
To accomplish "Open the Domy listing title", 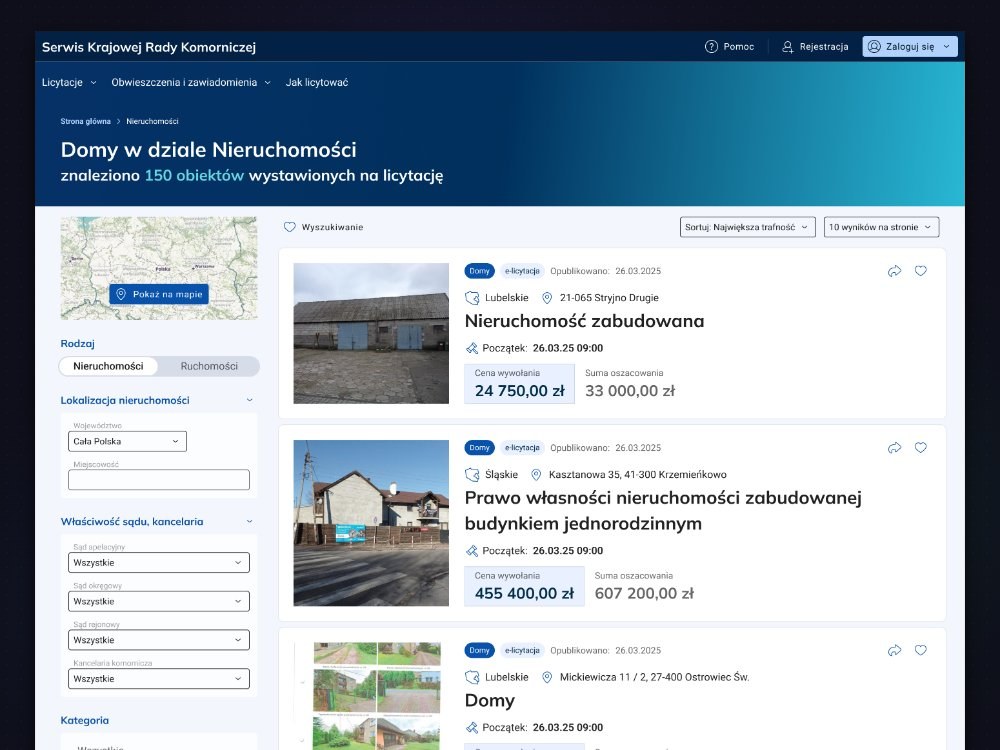I will (x=490, y=700).
